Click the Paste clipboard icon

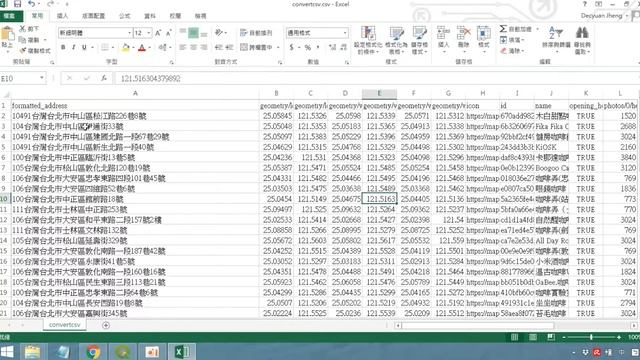point(7,34)
